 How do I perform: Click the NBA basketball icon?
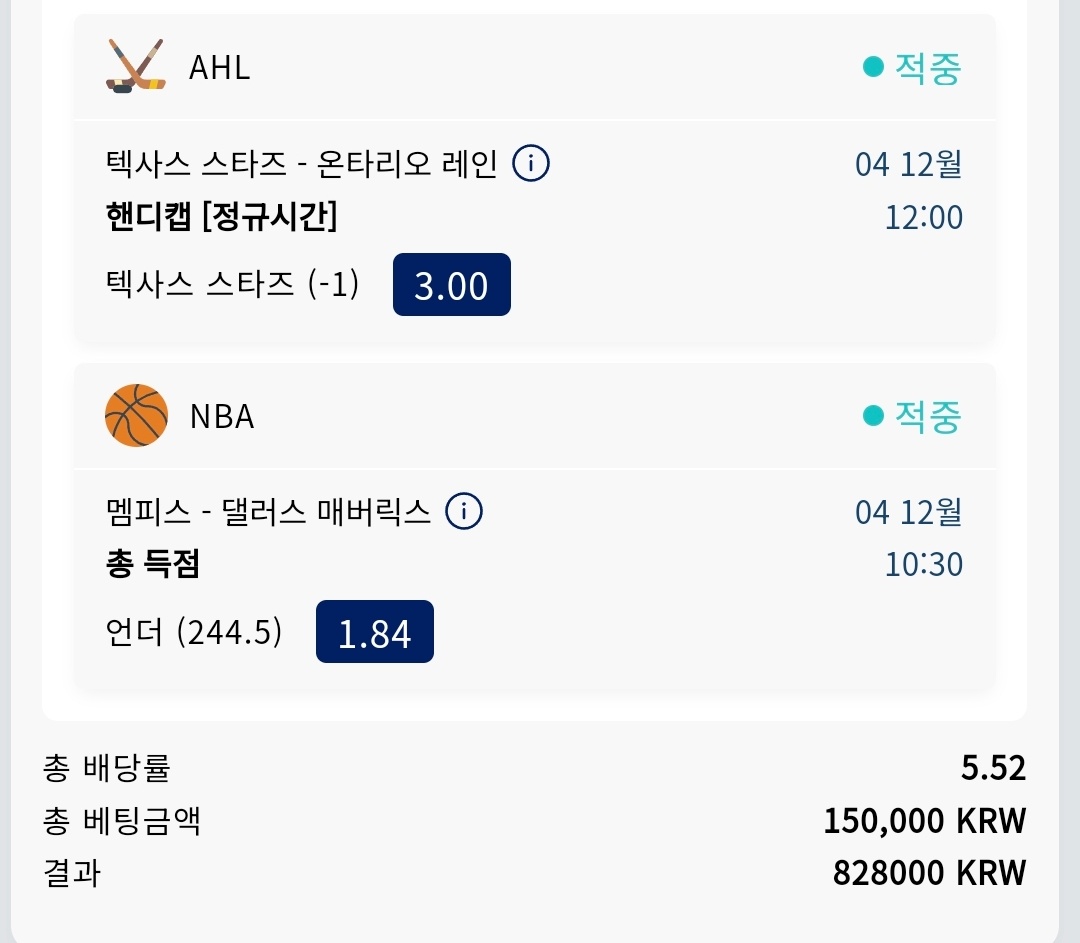pos(136,415)
